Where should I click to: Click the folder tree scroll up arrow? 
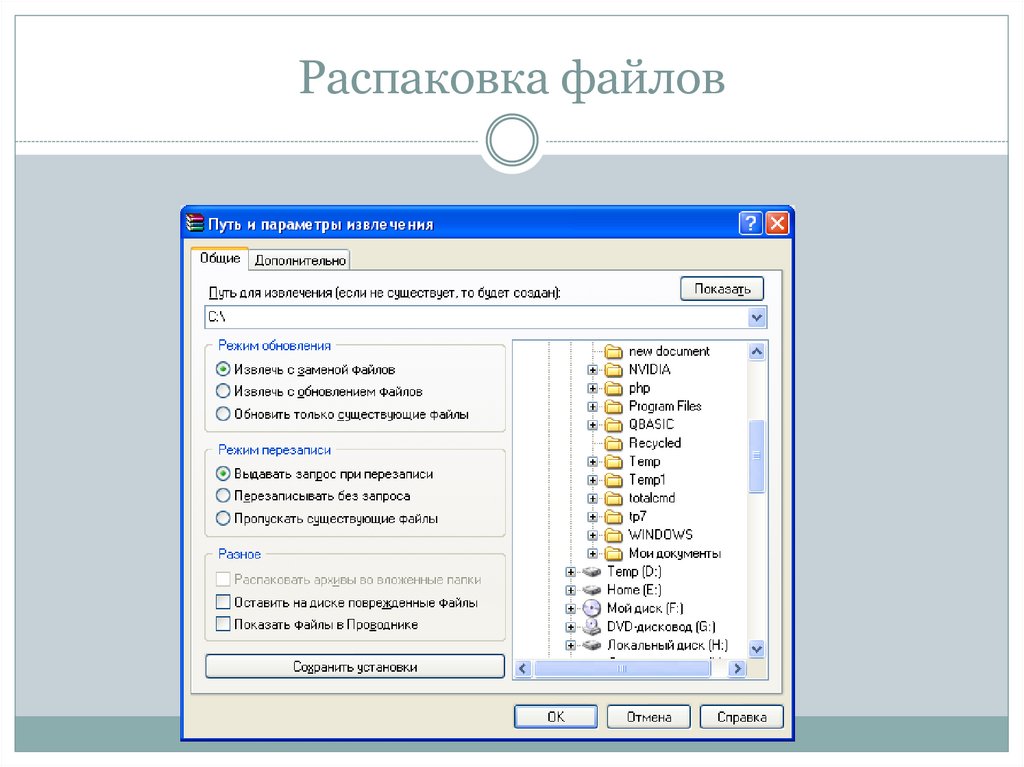pos(756,351)
